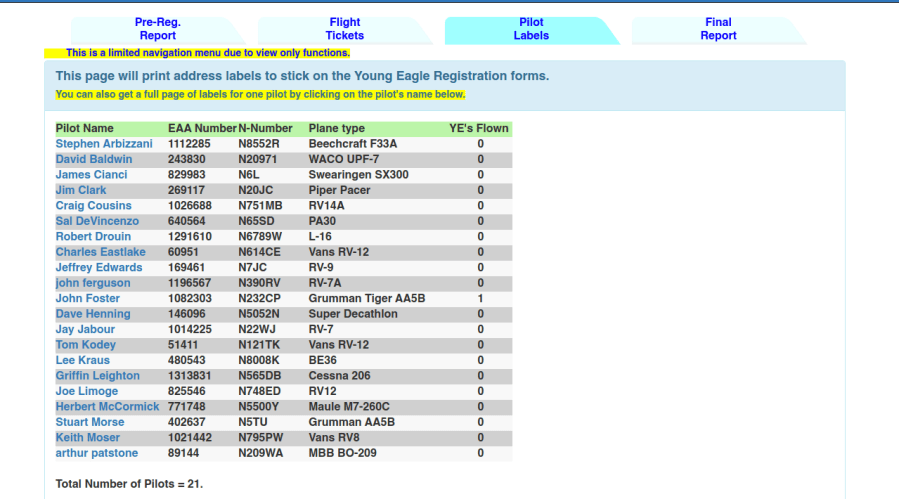Select Keith Moser's name link

coord(87,438)
